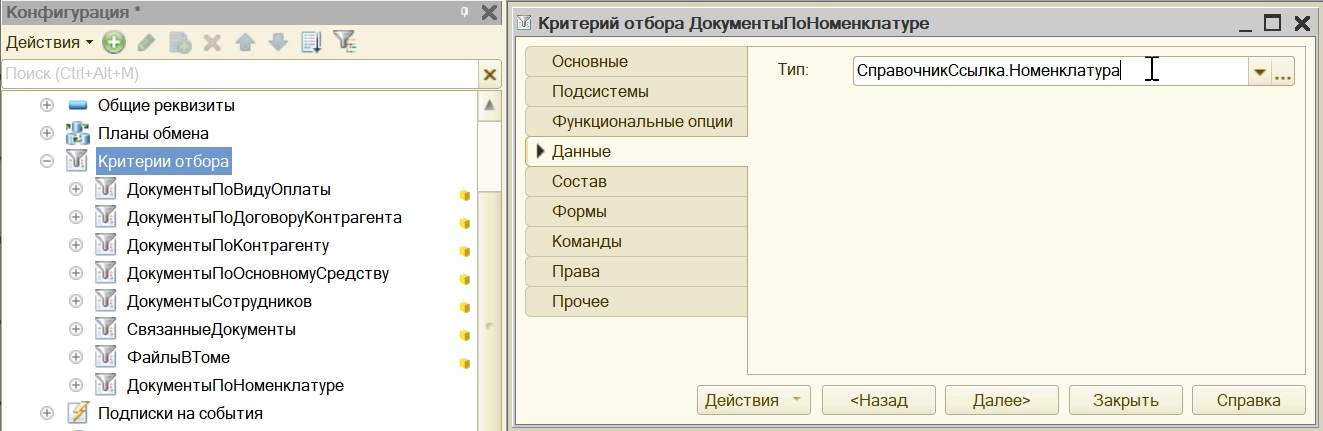
Task: Click the ellipsis button next to Тип field
Action: tap(1283, 72)
